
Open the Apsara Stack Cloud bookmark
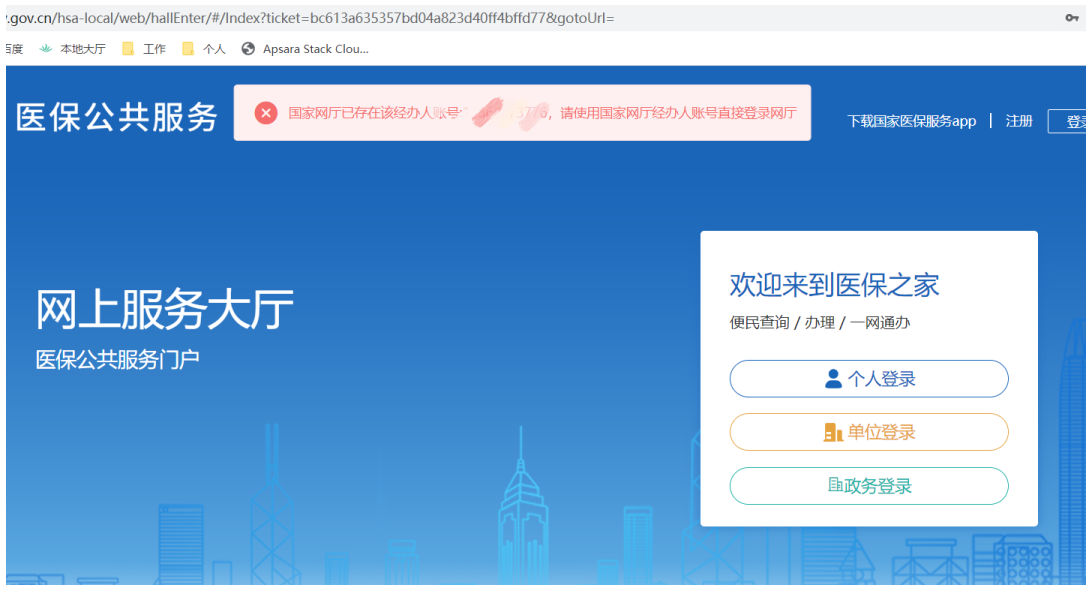tap(305, 49)
